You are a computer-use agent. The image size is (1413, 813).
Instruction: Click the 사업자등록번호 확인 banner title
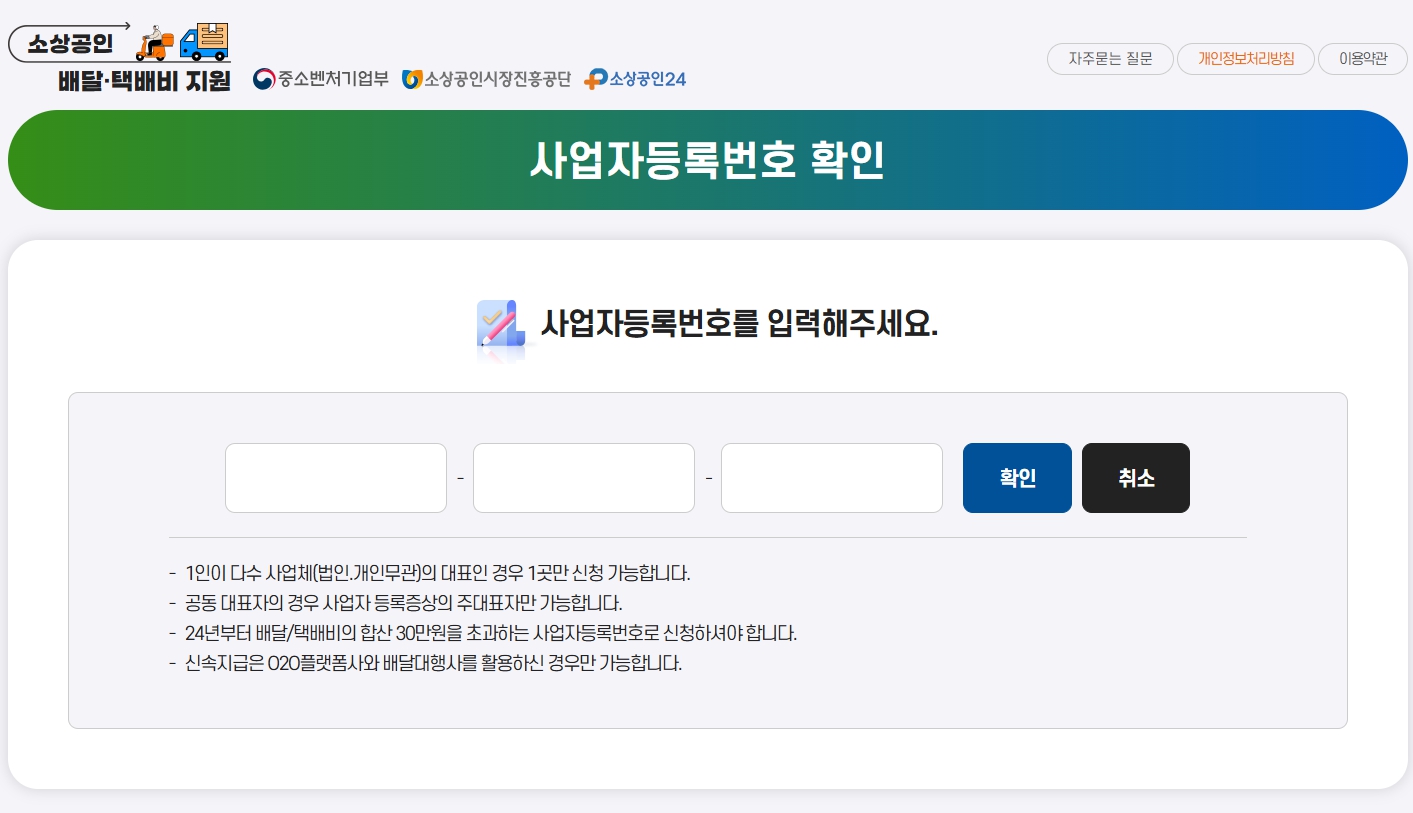point(707,160)
